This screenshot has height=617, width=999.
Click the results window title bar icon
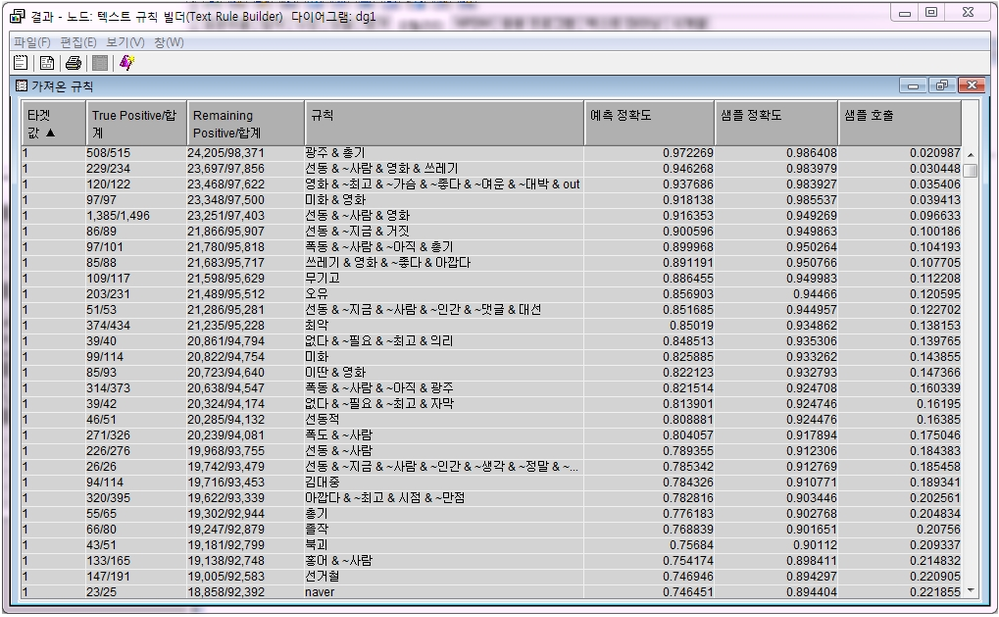click(x=18, y=15)
